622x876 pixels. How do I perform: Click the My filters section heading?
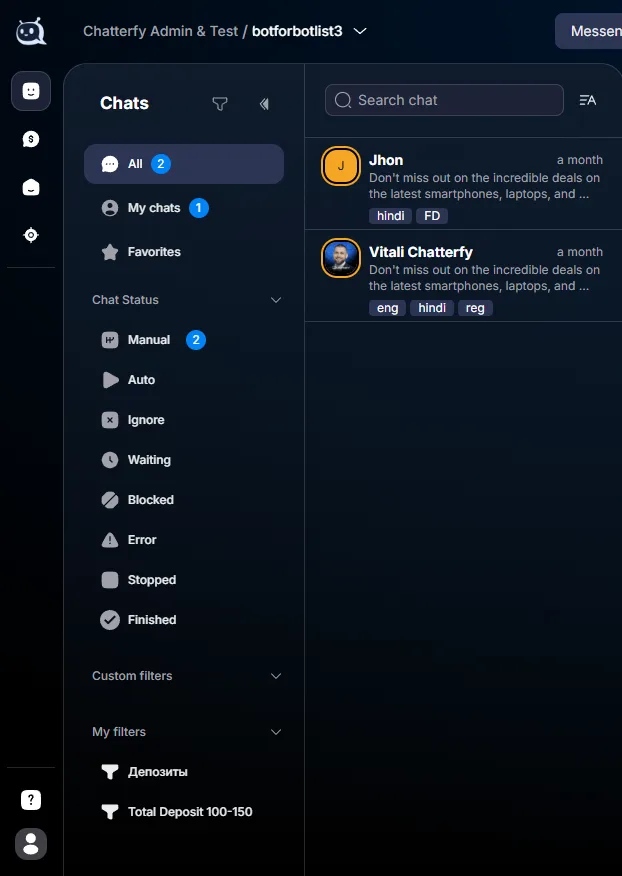coord(119,732)
